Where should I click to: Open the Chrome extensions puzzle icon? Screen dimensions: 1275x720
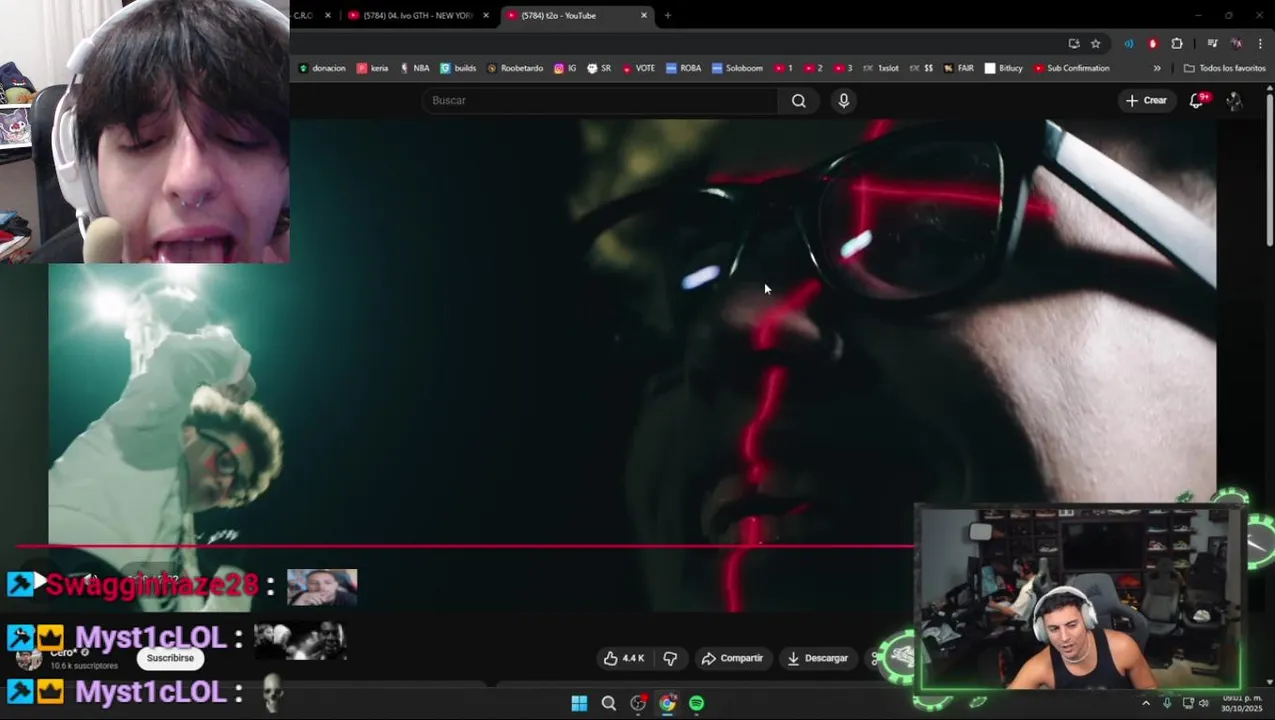pyautogui.click(x=1177, y=43)
